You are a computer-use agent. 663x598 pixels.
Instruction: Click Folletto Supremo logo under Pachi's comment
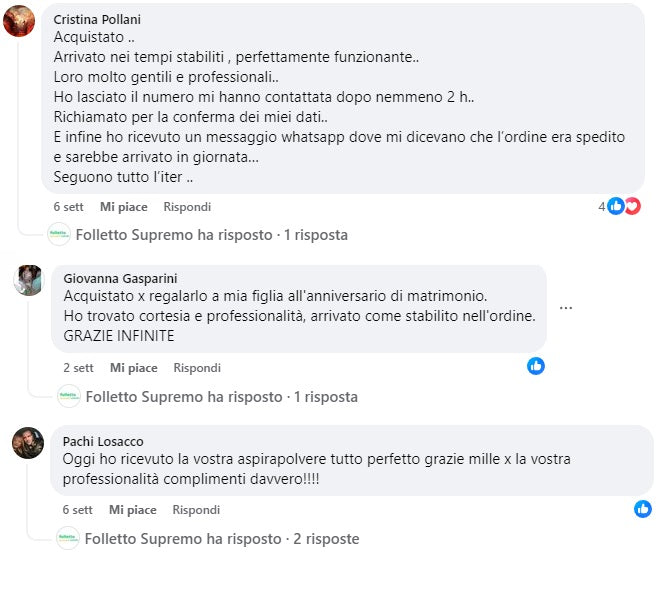point(68,539)
